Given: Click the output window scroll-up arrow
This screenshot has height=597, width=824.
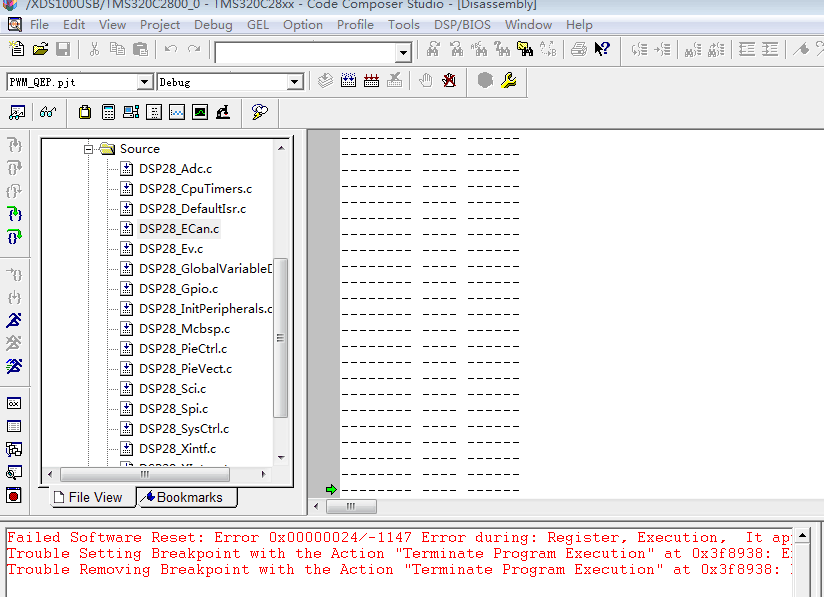Looking at the screenshot, I should tap(802, 536).
